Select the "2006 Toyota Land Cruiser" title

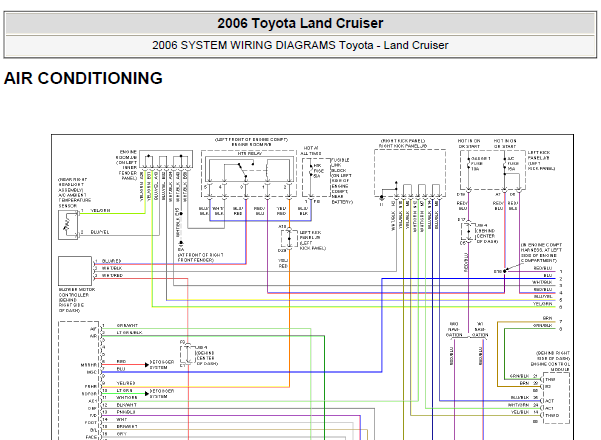(x=300, y=23)
